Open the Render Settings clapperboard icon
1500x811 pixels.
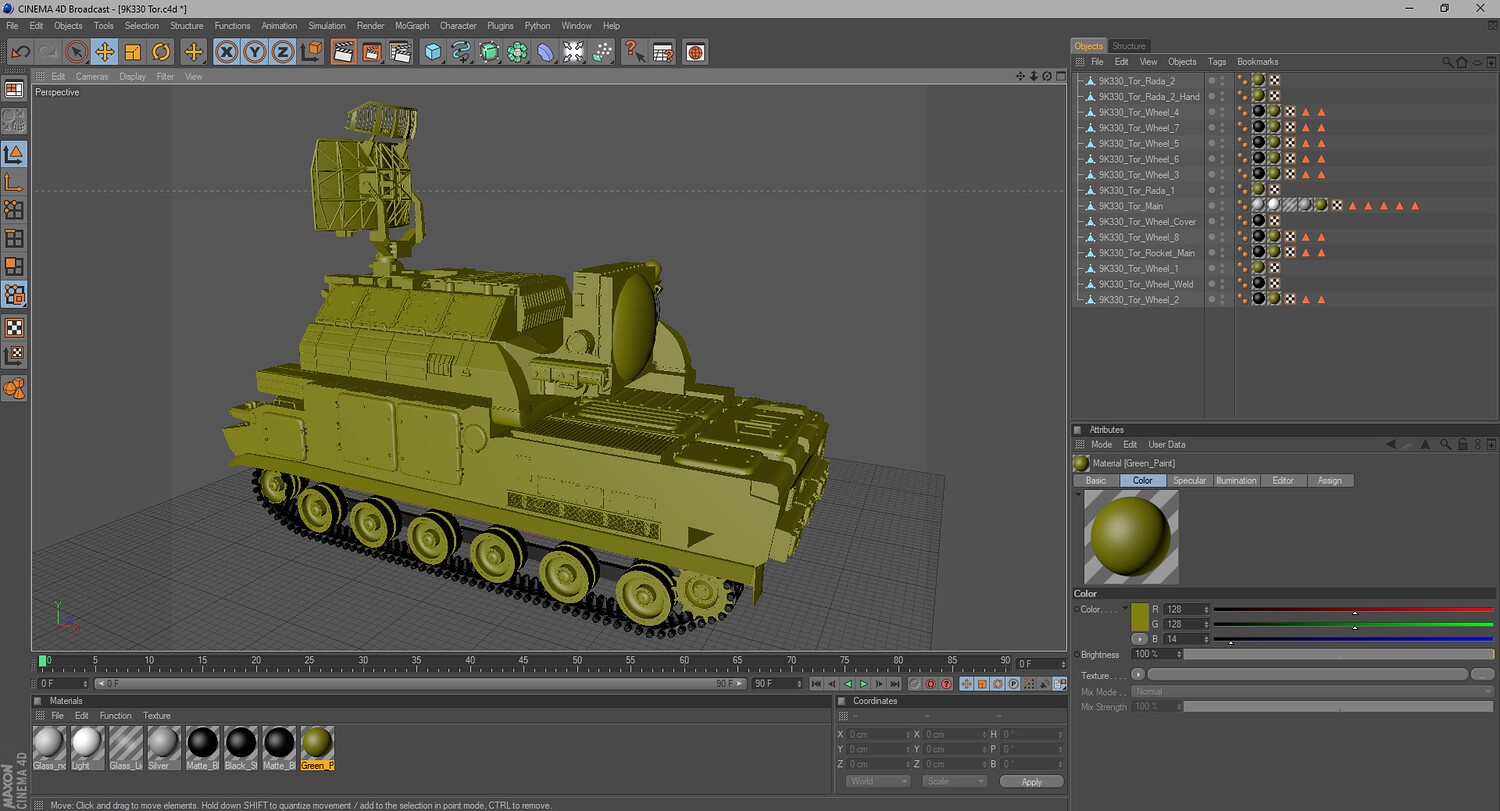click(x=400, y=52)
